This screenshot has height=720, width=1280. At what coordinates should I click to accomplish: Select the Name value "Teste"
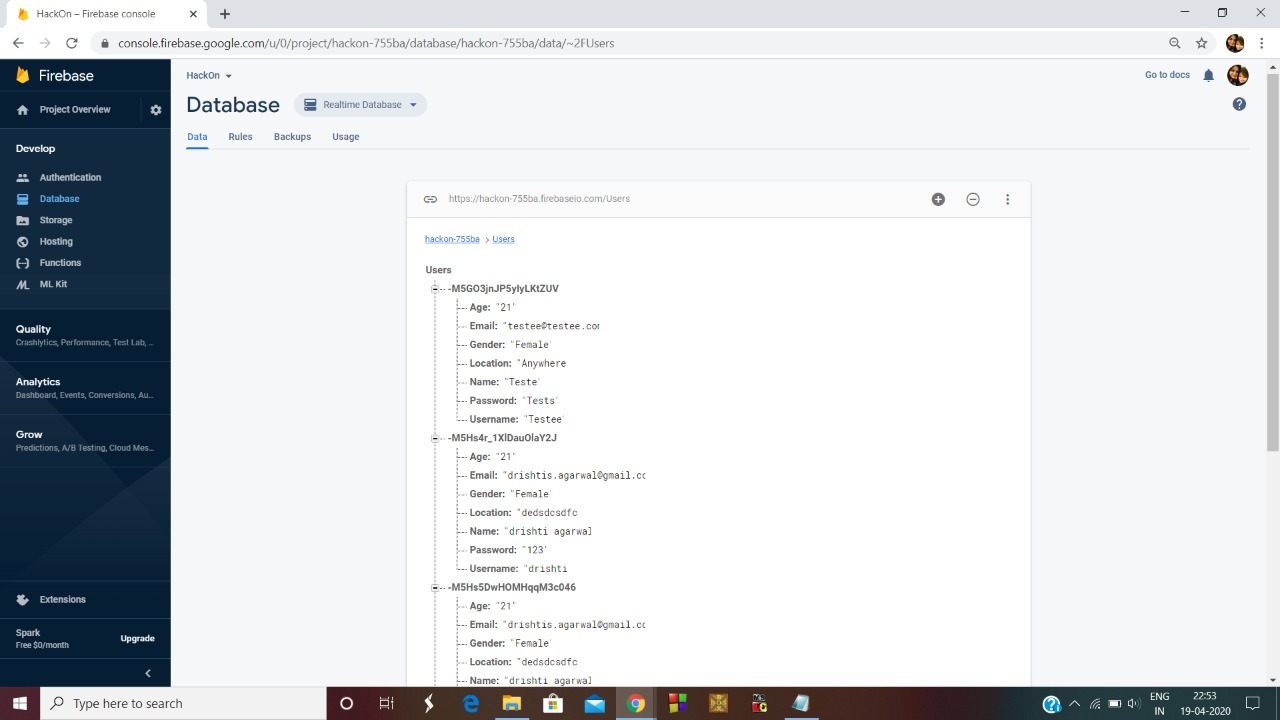(521, 382)
